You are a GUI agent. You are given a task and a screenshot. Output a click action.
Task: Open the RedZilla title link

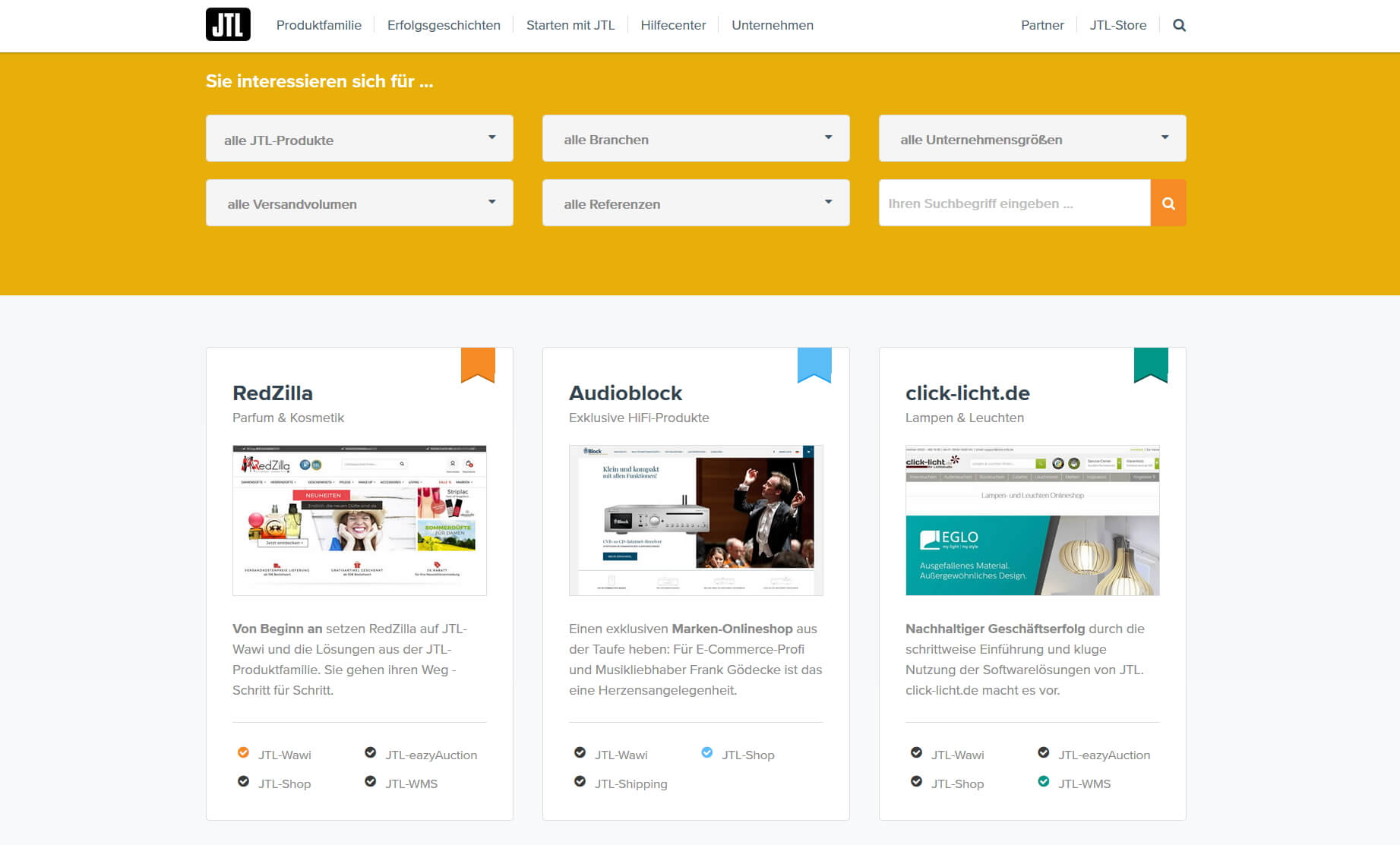[273, 393]
